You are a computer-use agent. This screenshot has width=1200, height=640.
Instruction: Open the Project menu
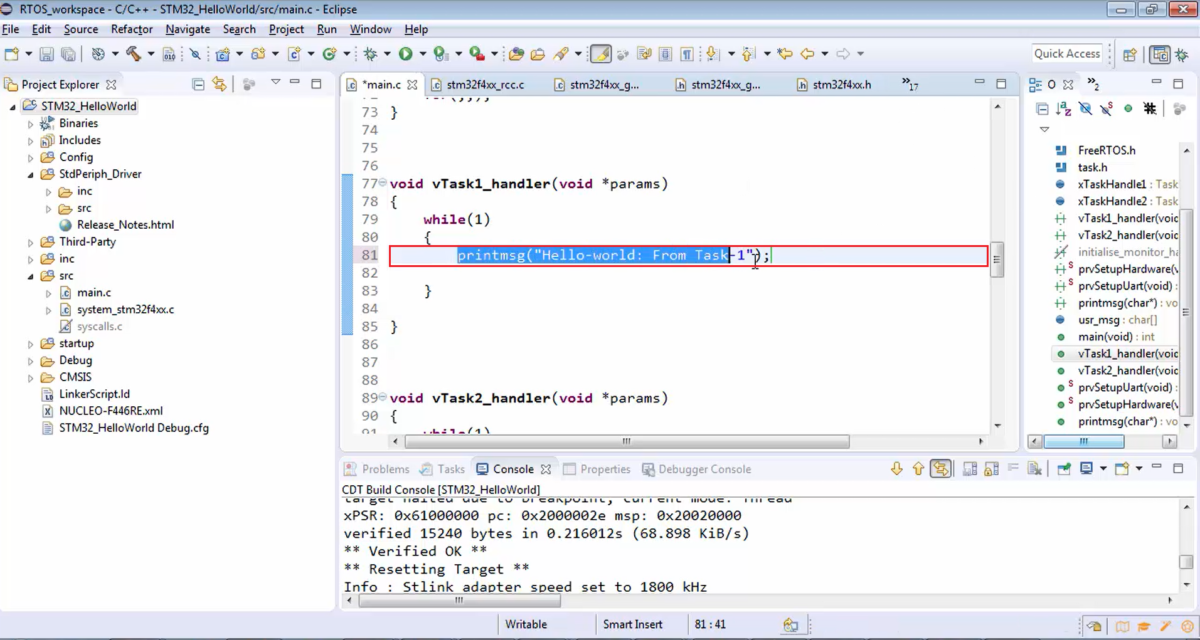(x=286, y=29)
